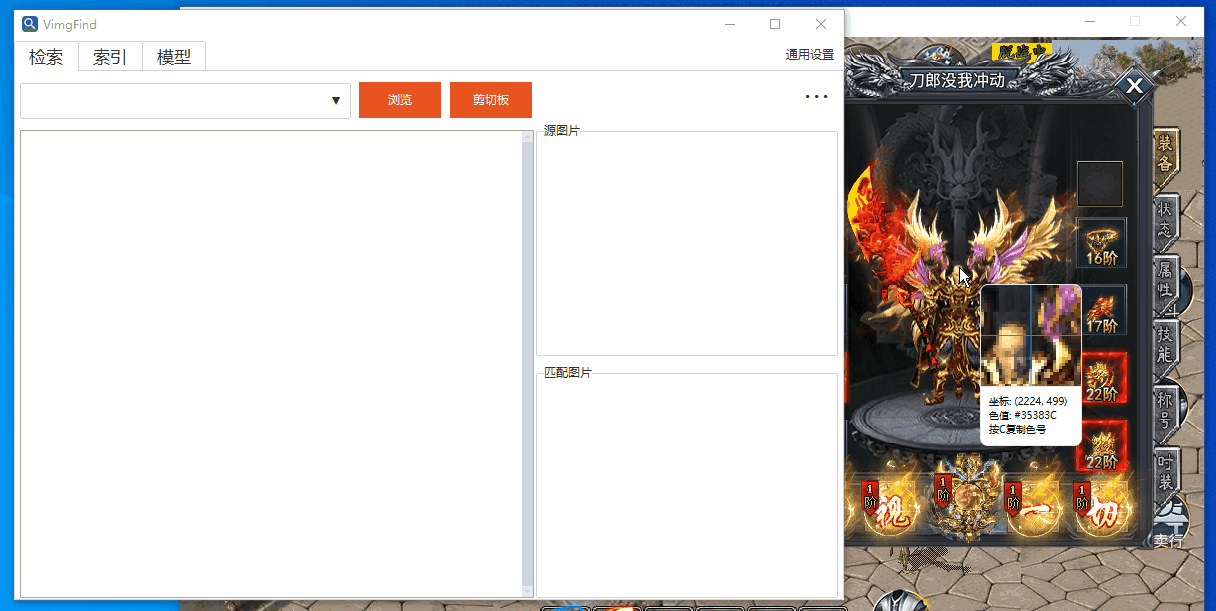This screenshot has height=611, width=1216.
Task: Click the 色值: #35383C text in magnifier popup
Action: (x=1022, y=415)
